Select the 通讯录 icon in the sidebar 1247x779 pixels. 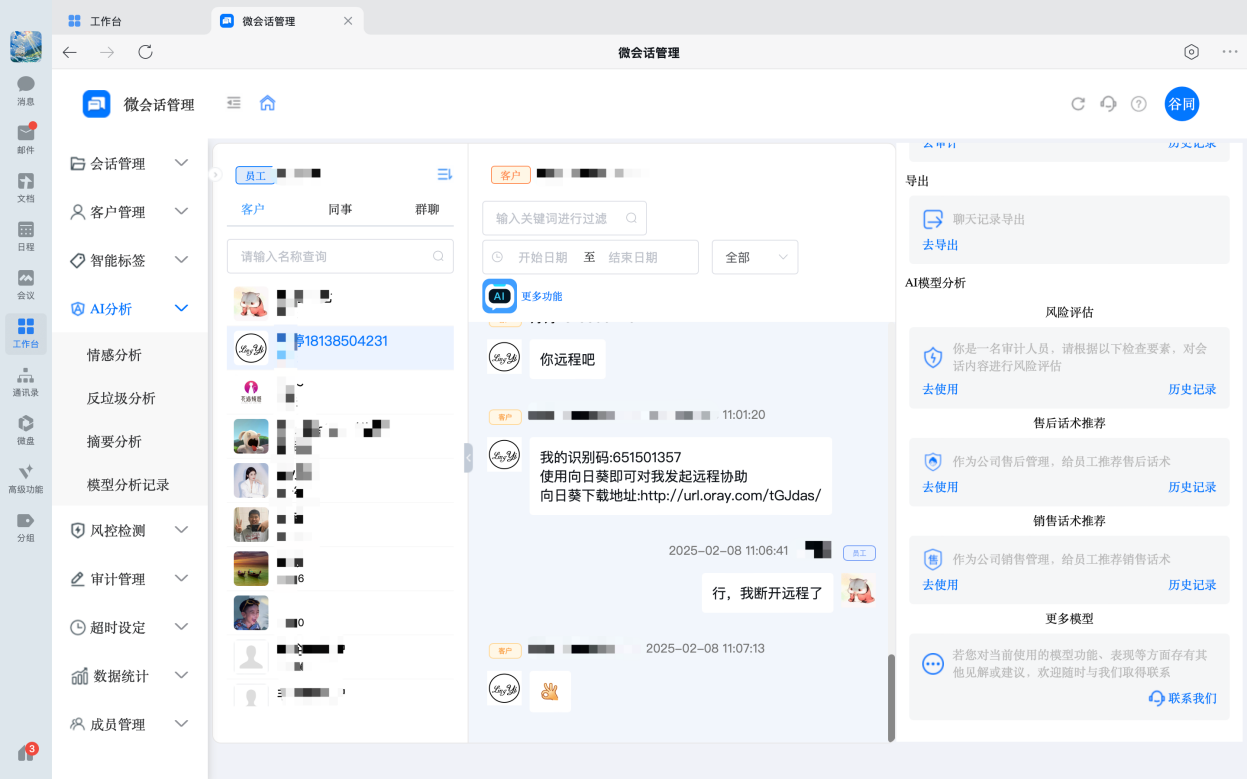[24, 381]
